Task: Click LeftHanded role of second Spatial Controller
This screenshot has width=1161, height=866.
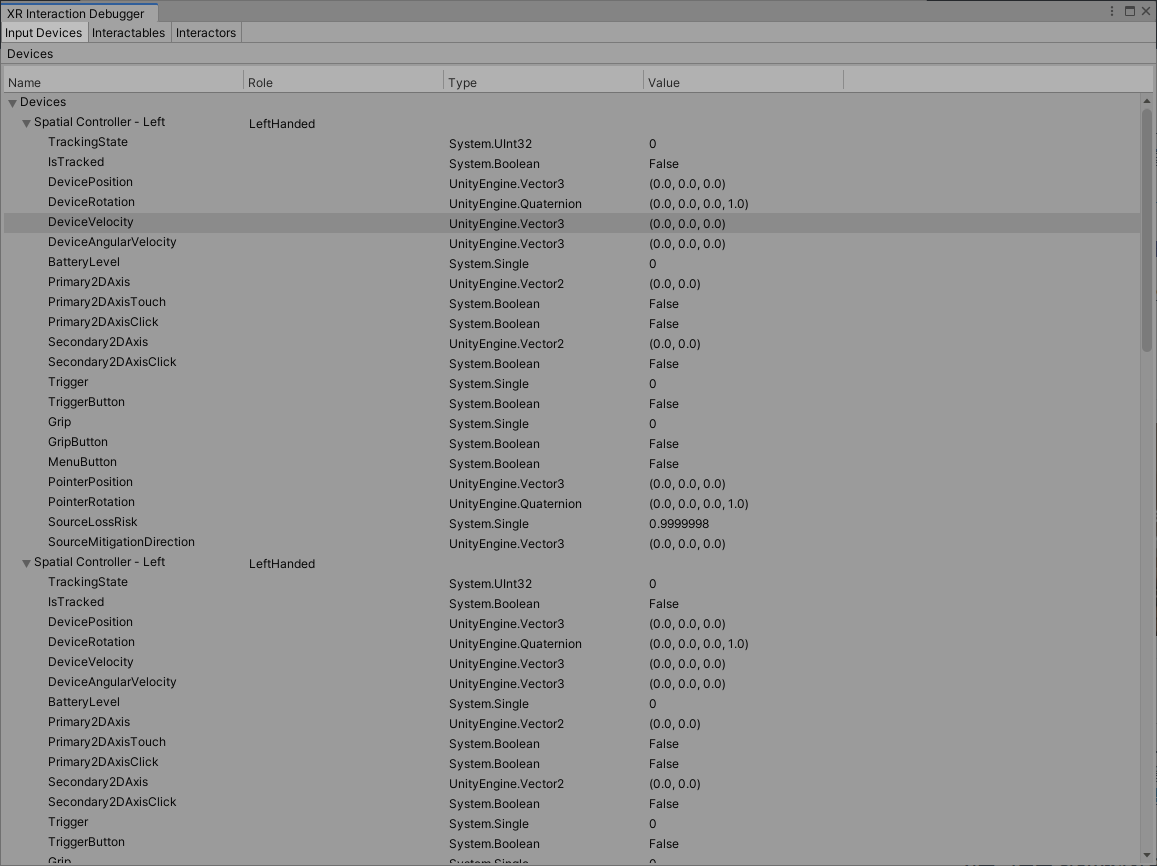Action: [282, 564]
